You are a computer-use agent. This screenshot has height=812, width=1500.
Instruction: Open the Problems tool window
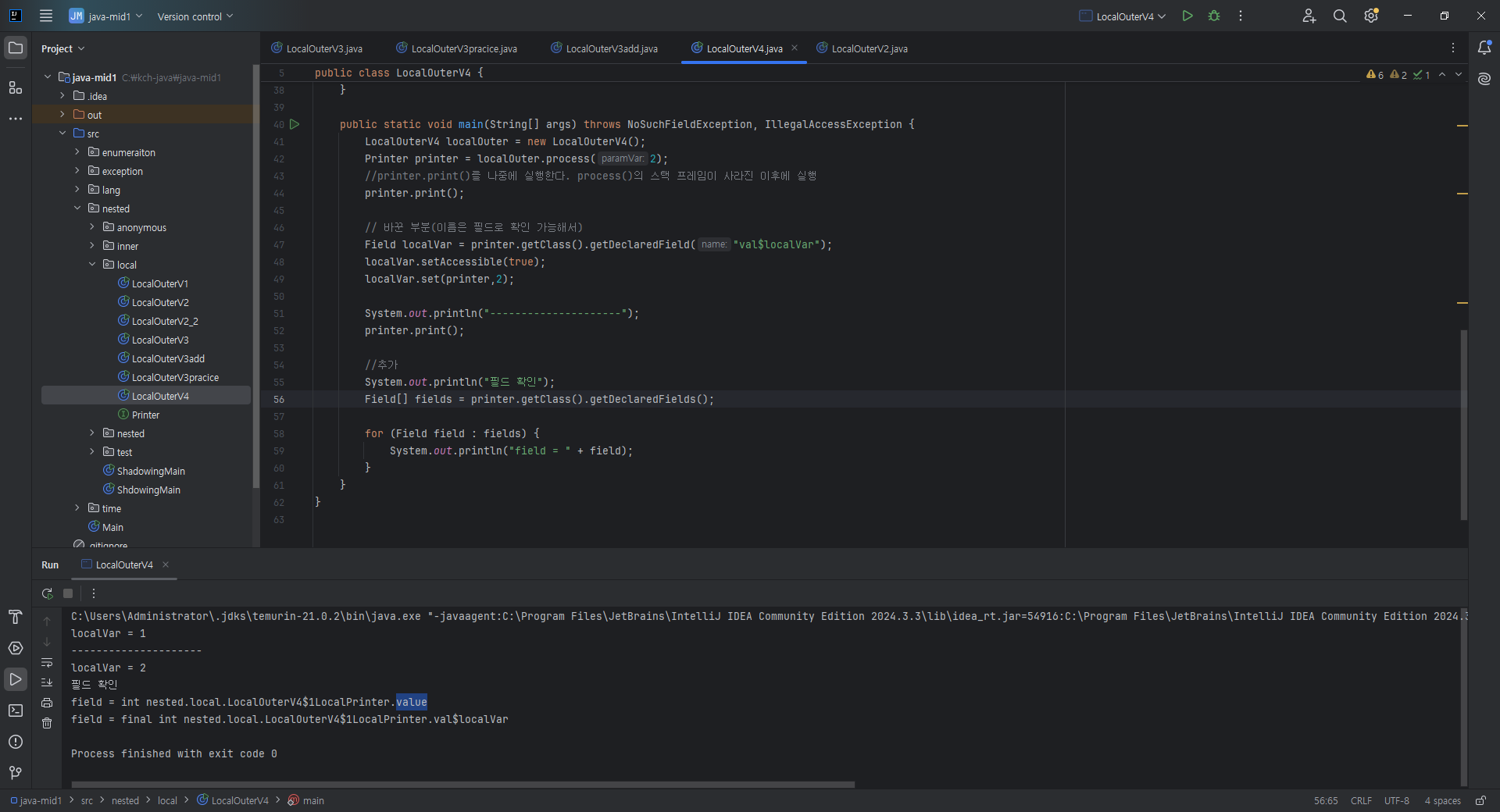click(16, 742)
